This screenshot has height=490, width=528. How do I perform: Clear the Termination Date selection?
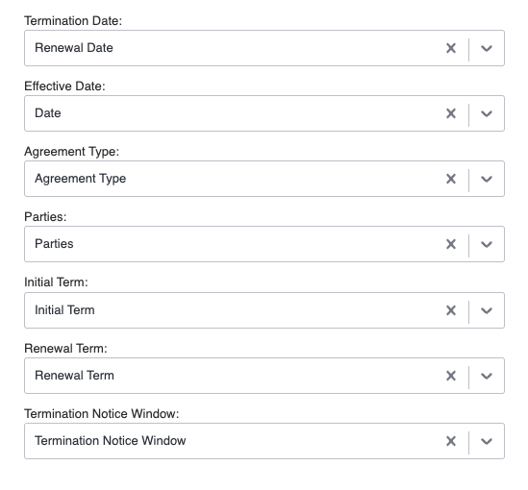[x=451, y=48]
